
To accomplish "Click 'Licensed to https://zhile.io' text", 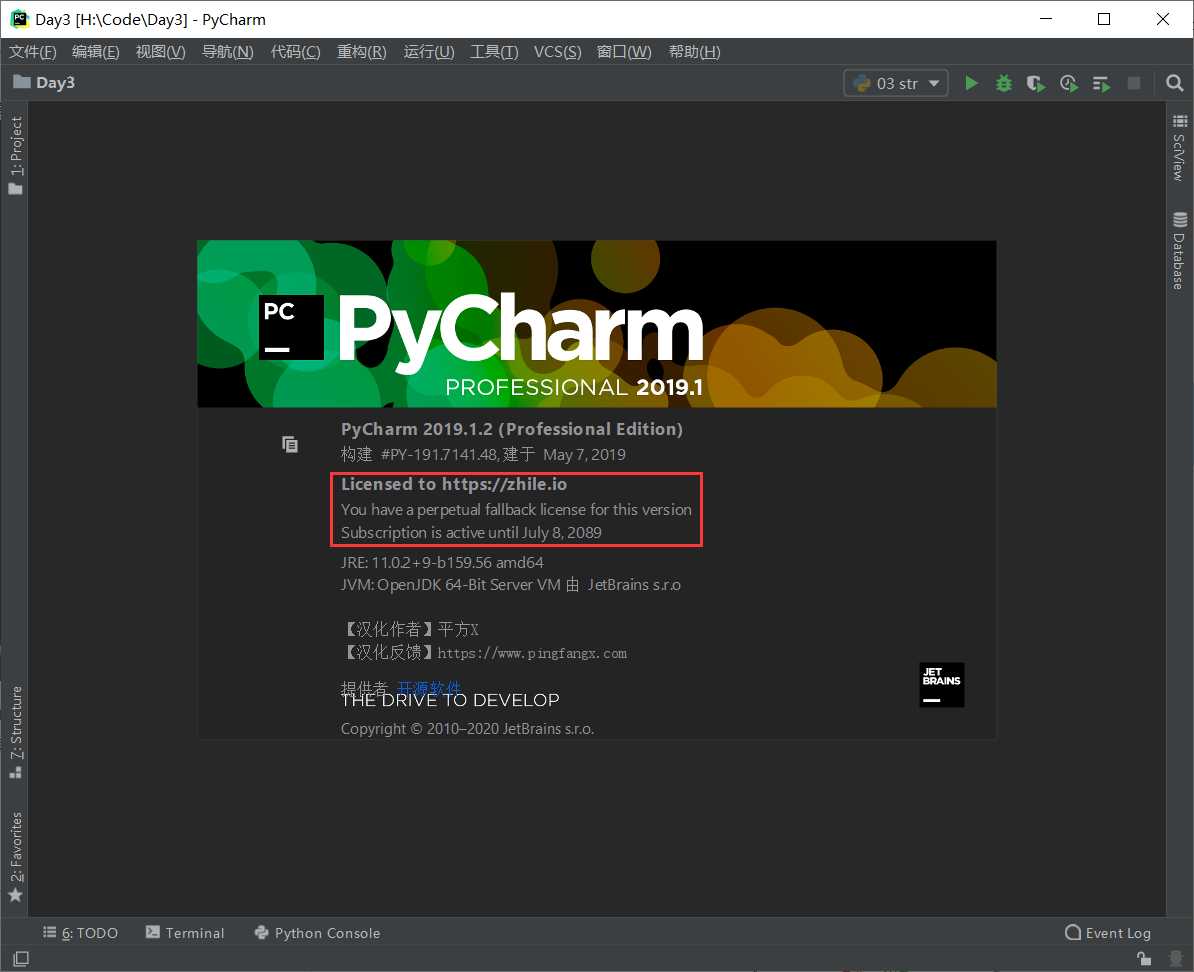I will pos(454,484).
